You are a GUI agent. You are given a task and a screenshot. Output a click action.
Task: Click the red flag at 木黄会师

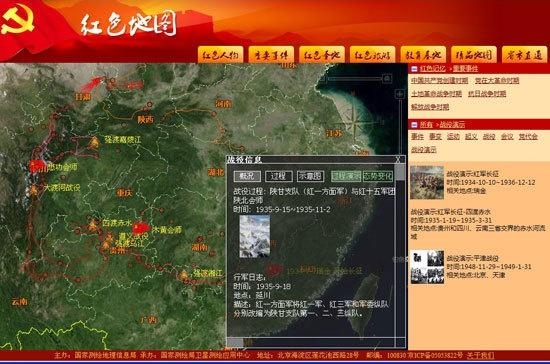click(x=141, y=228)
